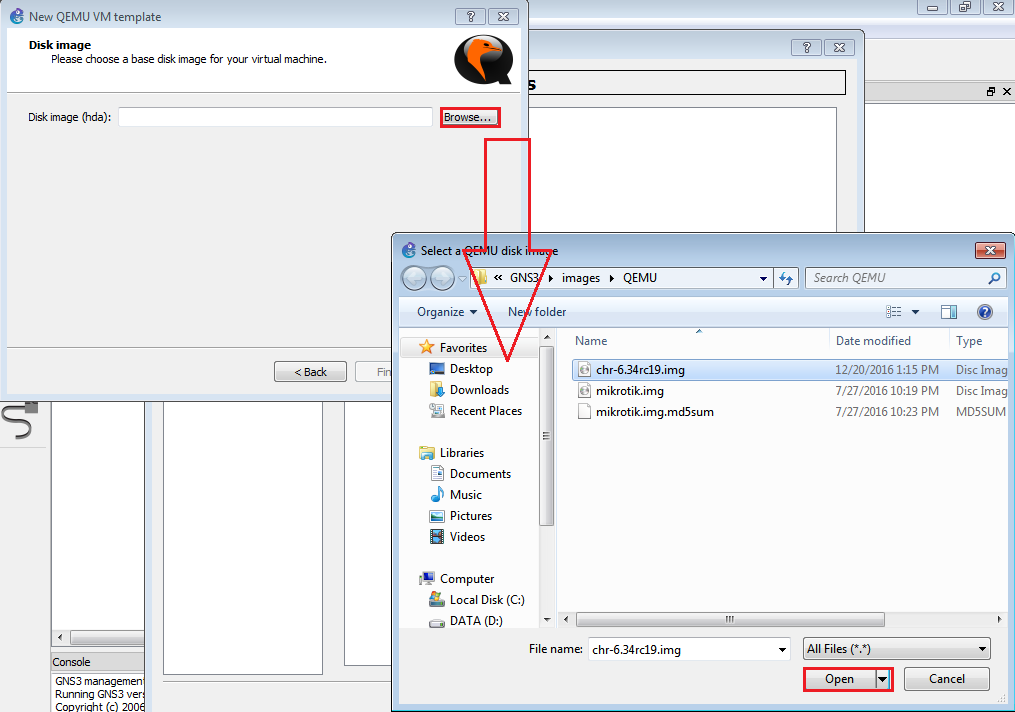Click the navigation Forward arrow in file dialog
The width and height of the screenshot is (1015, 712).
(442, 278)
